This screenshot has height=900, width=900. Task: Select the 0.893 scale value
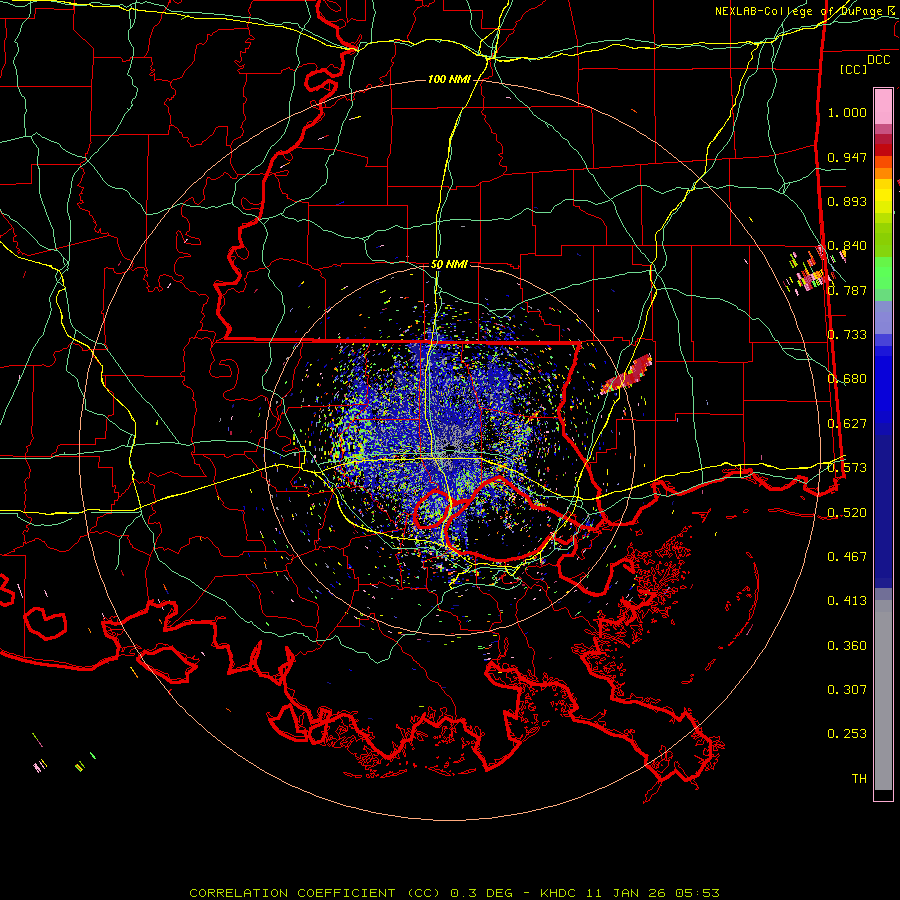(x=847, y=201)
